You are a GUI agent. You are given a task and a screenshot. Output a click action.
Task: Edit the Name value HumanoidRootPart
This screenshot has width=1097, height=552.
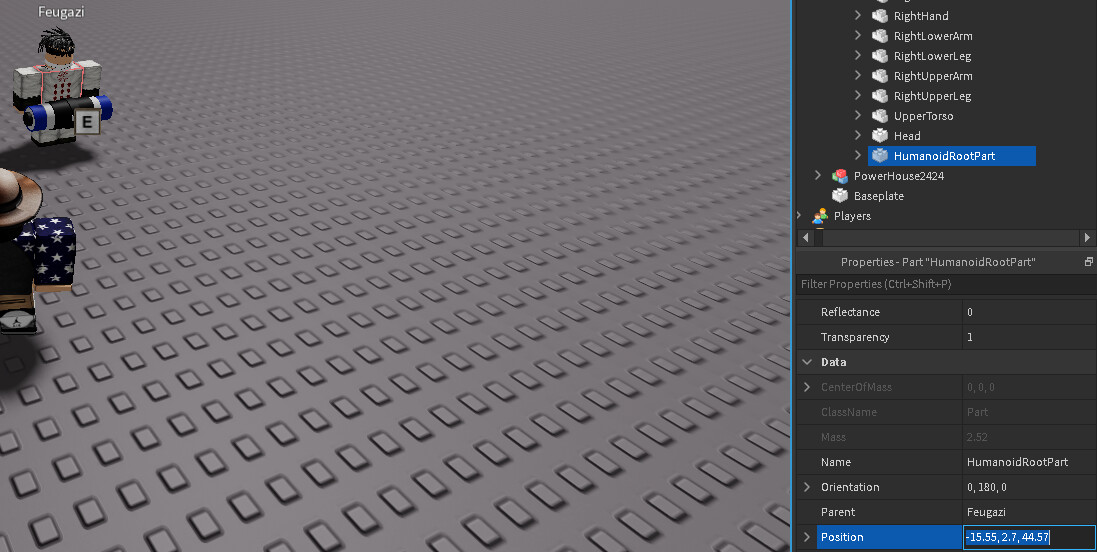coord(1029,462)
